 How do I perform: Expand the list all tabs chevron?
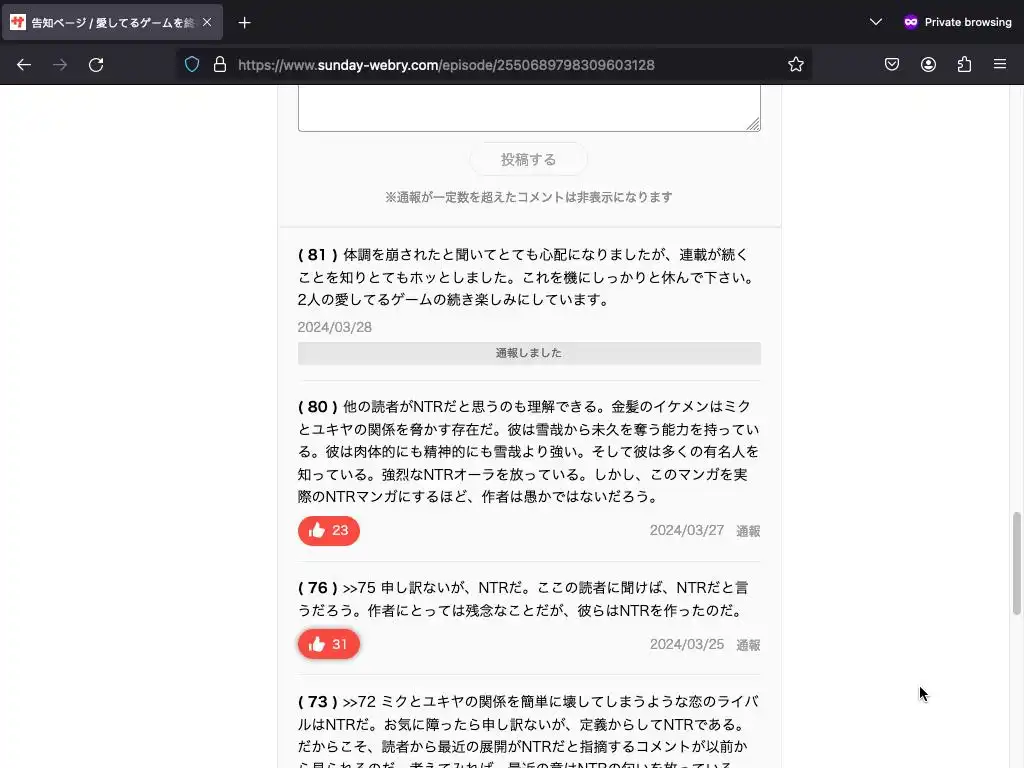pyautogui.click(x=876, y=22)
